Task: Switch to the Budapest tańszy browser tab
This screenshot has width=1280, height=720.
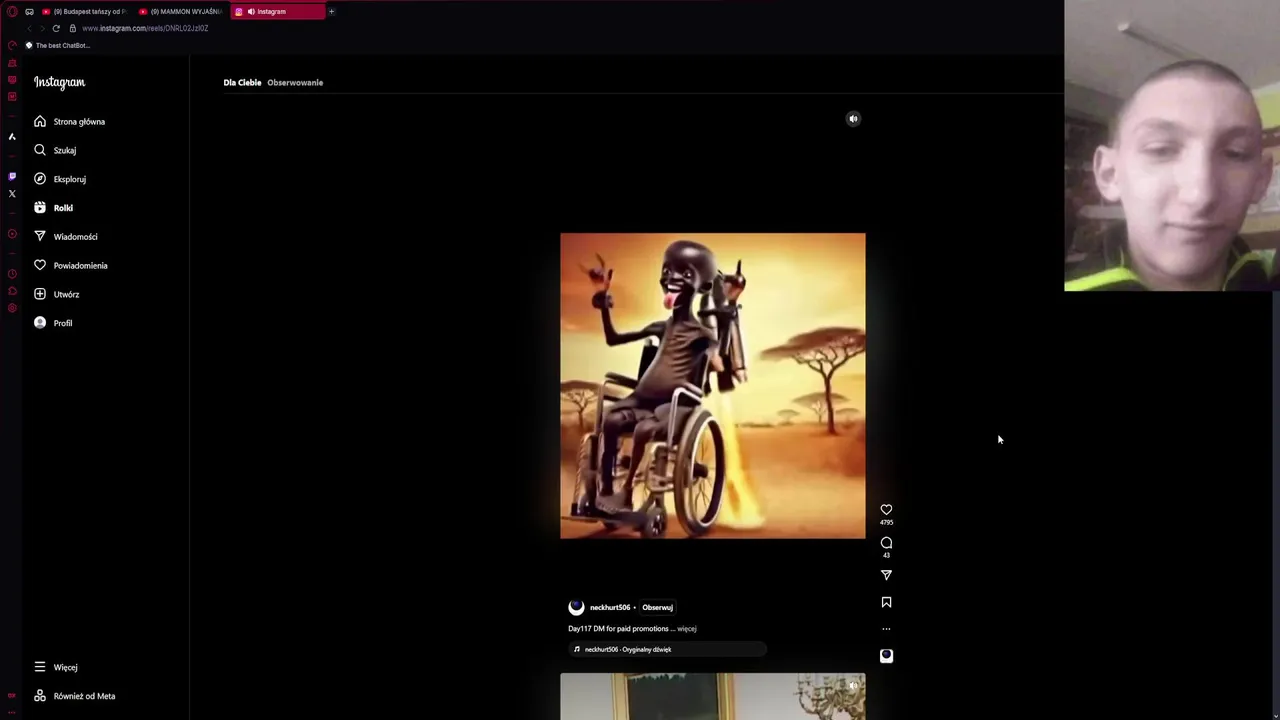Action: (x=84, y=11)
